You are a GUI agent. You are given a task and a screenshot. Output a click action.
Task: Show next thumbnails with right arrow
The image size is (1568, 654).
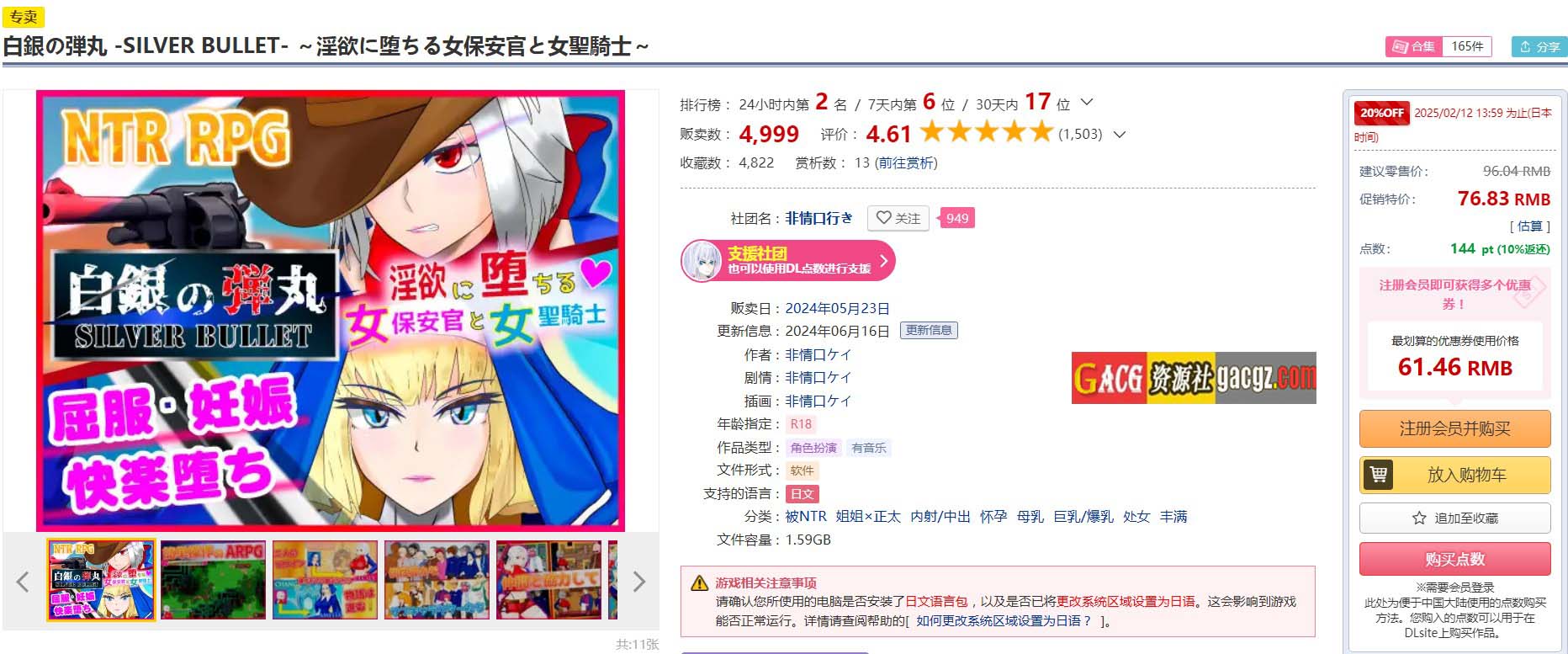(x=638, y=581)
